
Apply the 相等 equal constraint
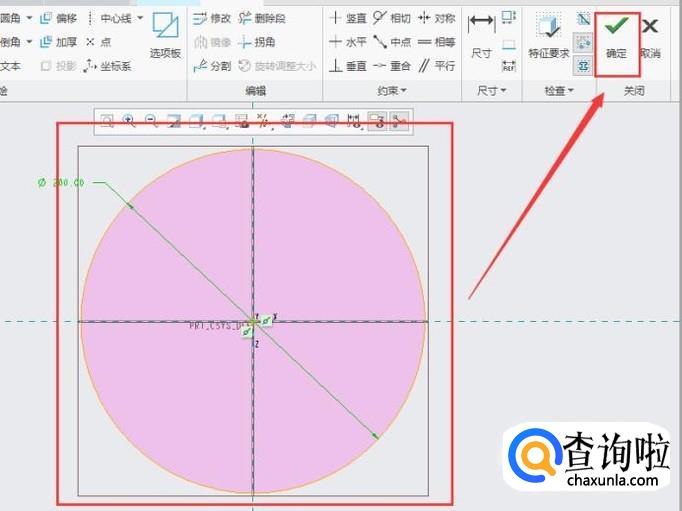tap(436, 42)
